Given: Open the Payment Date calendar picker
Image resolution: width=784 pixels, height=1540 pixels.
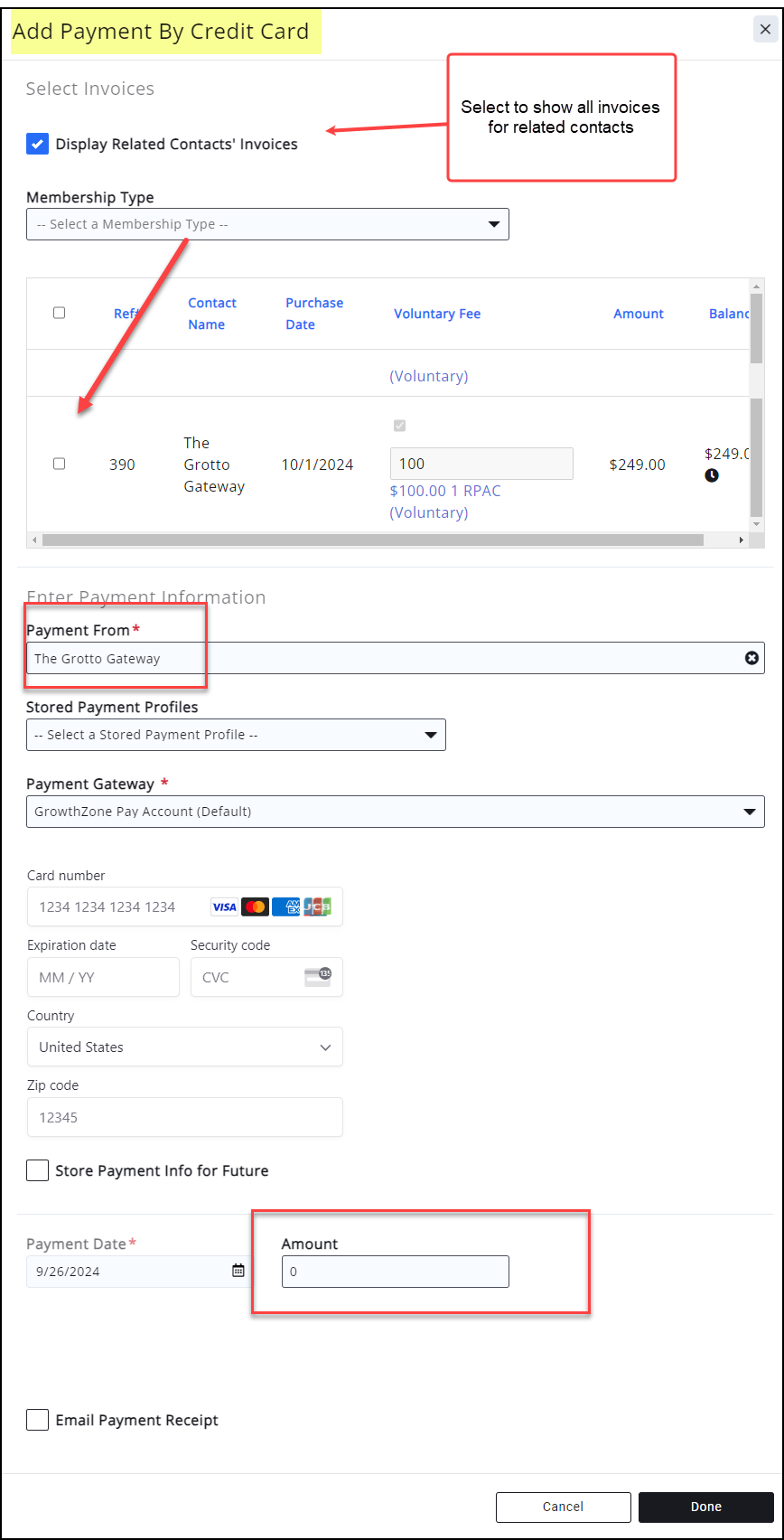Looking at the screenshot, I should (x=238, y=1271).
